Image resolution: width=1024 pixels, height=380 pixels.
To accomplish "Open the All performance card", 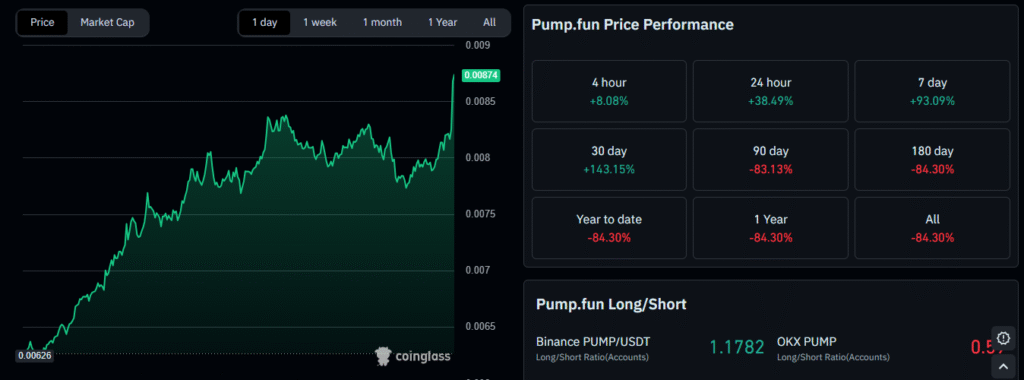I will click(x=932, y=229).
